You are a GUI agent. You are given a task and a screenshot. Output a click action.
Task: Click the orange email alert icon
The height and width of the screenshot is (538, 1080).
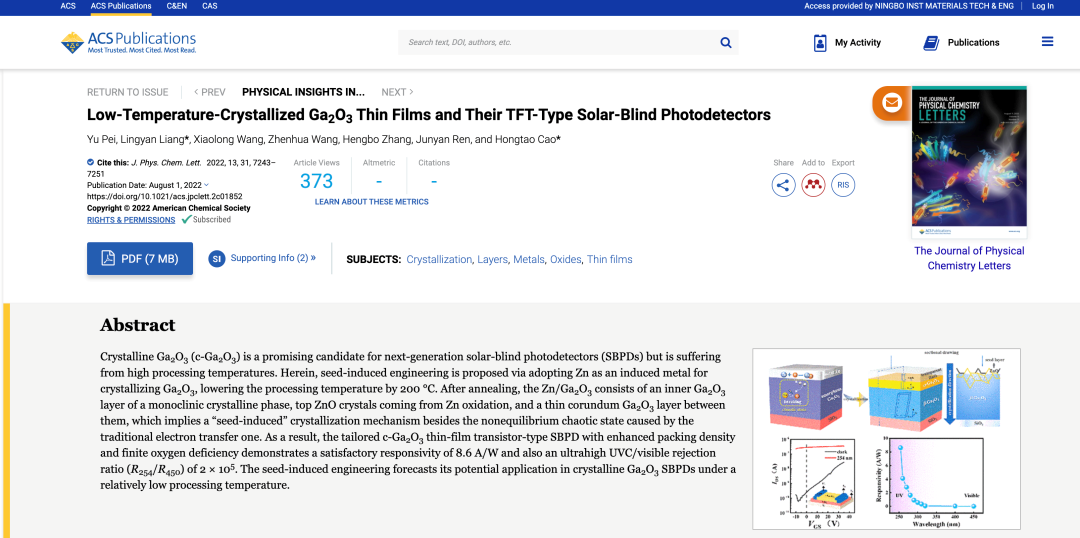click(x=891, y=102)
